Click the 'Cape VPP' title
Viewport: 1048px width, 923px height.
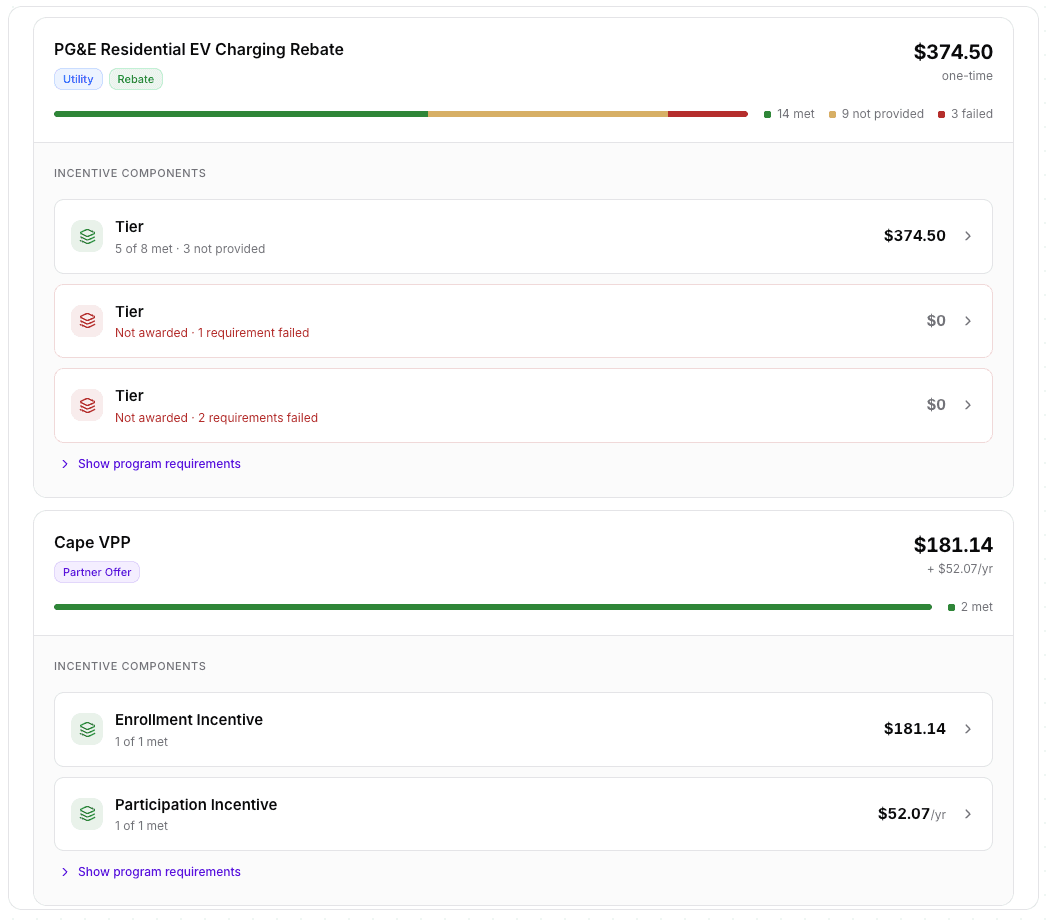tap(92, 542)
